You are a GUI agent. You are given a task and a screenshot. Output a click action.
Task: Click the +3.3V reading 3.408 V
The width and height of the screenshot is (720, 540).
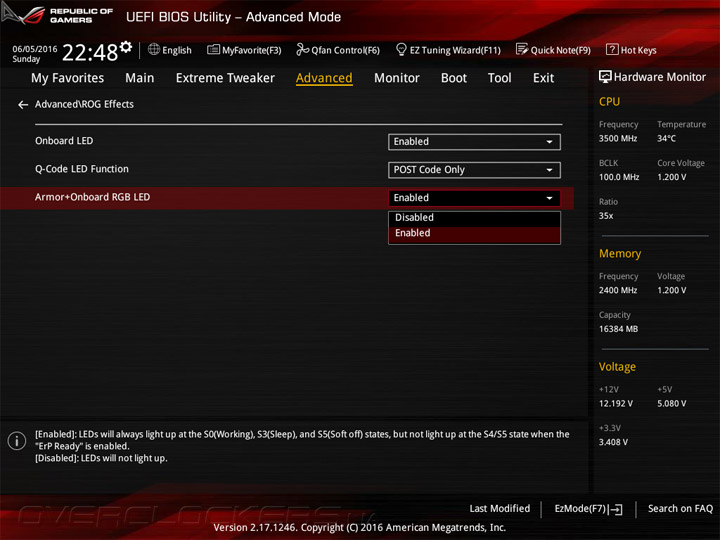click(x=613, y=442)
